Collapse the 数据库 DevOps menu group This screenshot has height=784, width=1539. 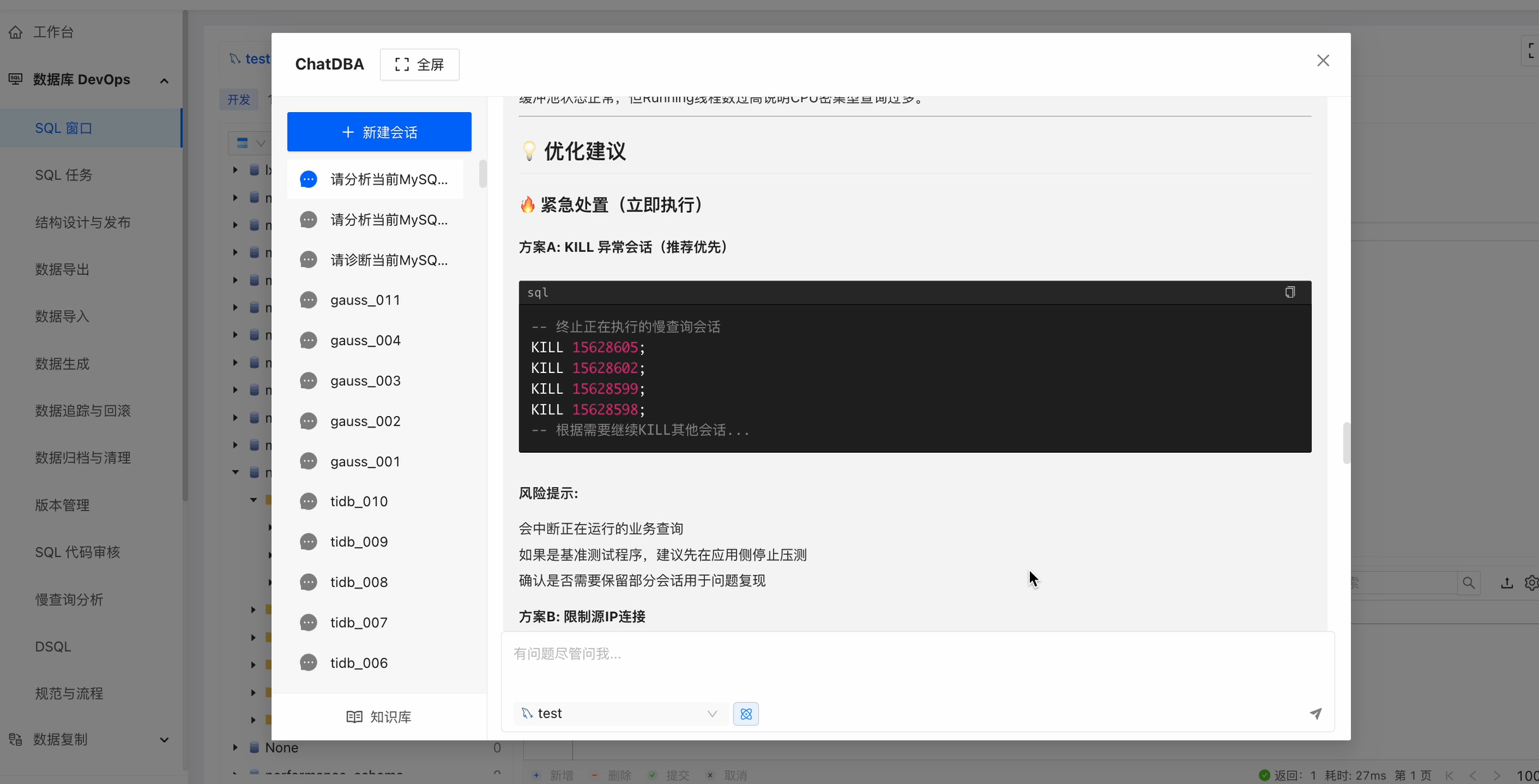click(x=164, y=80)
